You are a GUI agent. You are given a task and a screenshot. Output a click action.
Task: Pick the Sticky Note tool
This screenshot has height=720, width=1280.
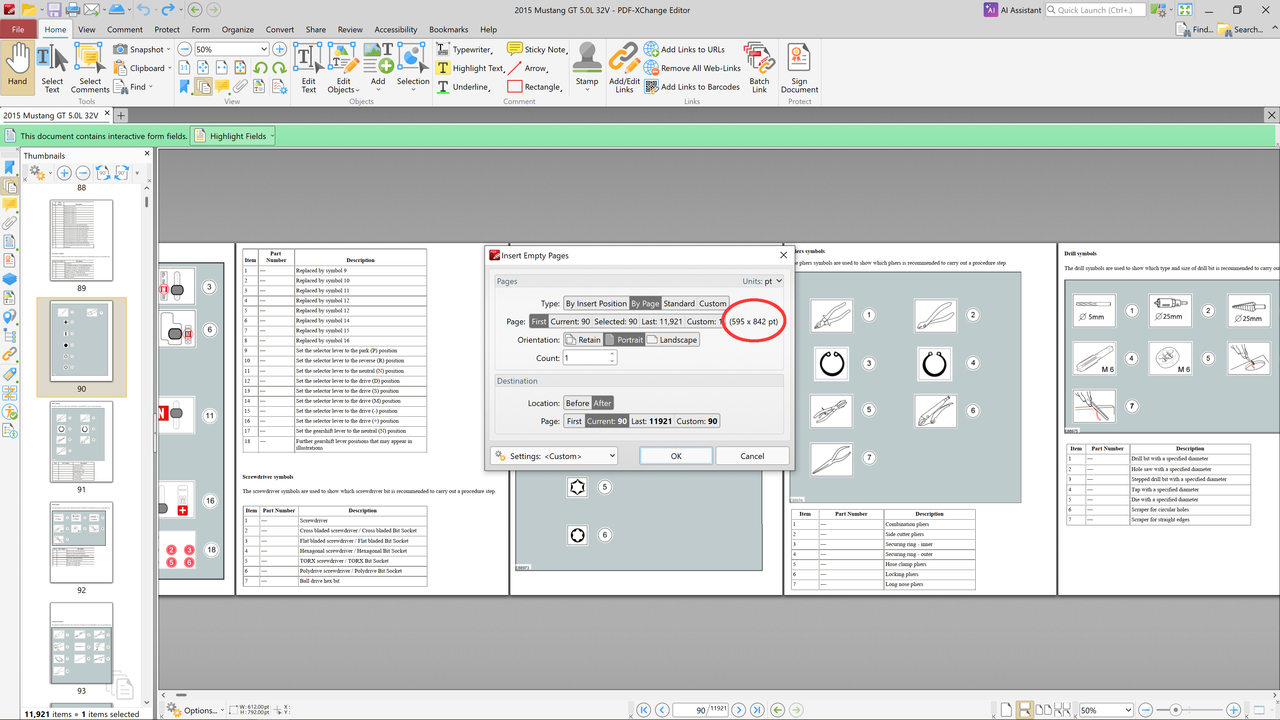[537, 49]
